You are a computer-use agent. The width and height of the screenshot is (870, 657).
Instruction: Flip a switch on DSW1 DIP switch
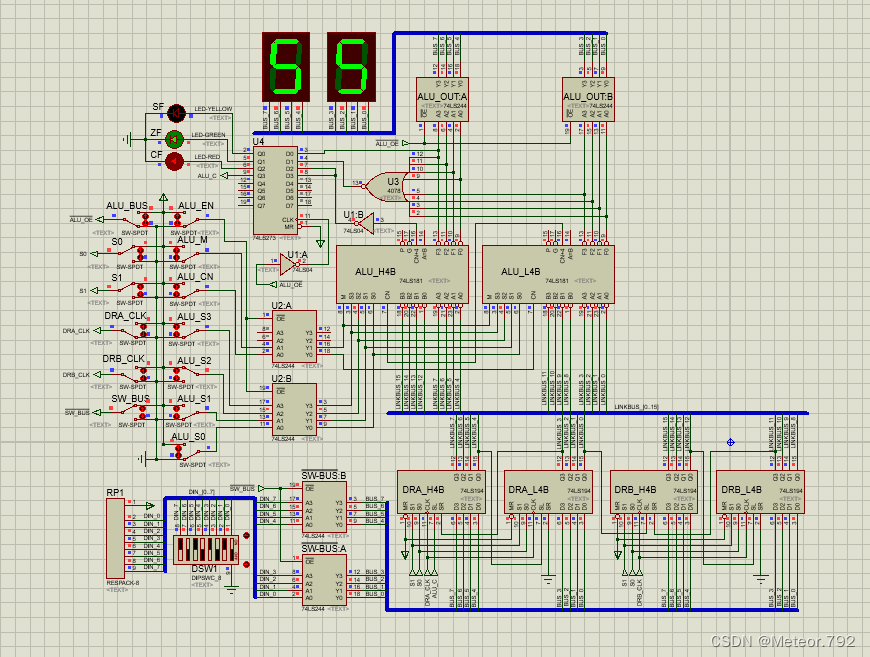point(206,550)
